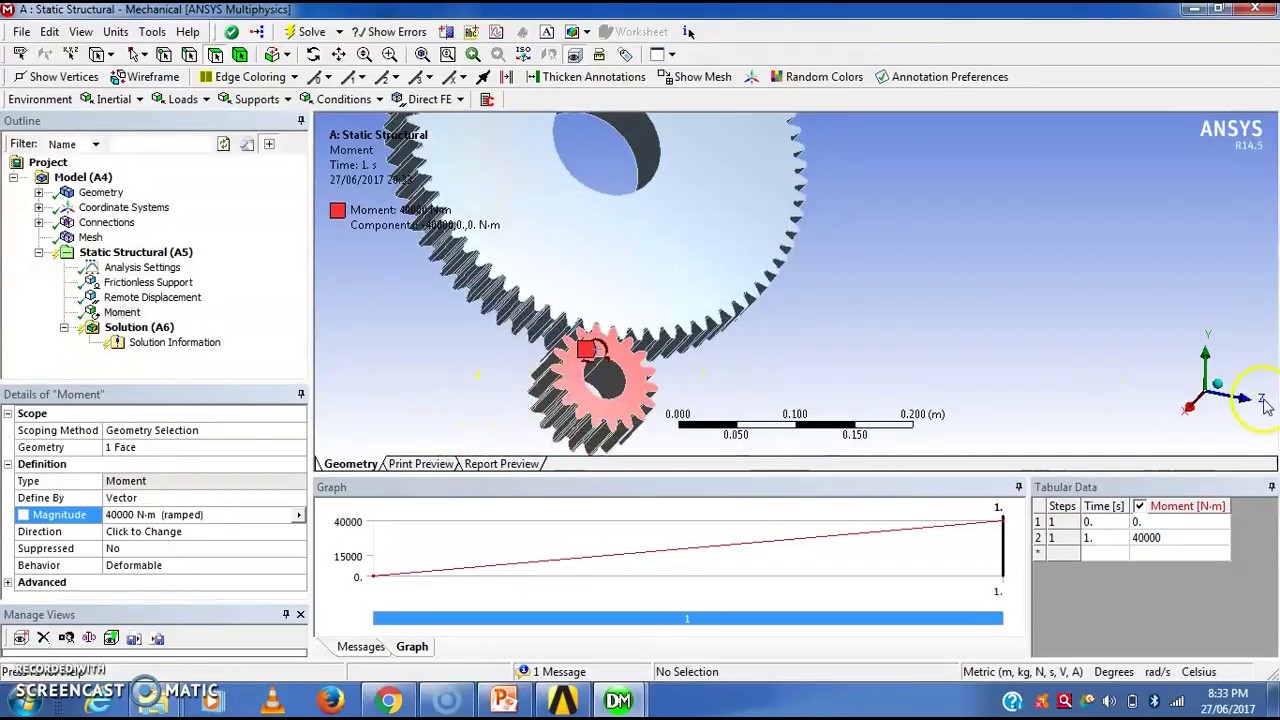Select Analysis Settings in the tree

(x=142, y=267)
